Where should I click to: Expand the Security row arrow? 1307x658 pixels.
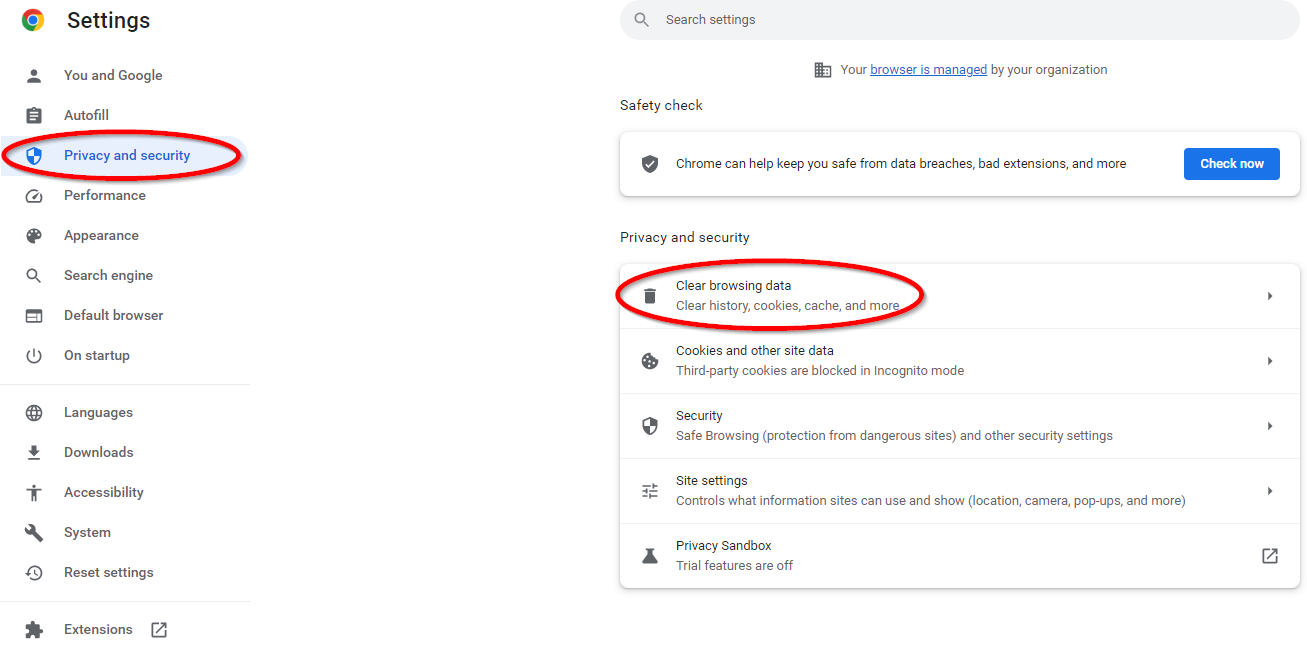(1269, 426)
